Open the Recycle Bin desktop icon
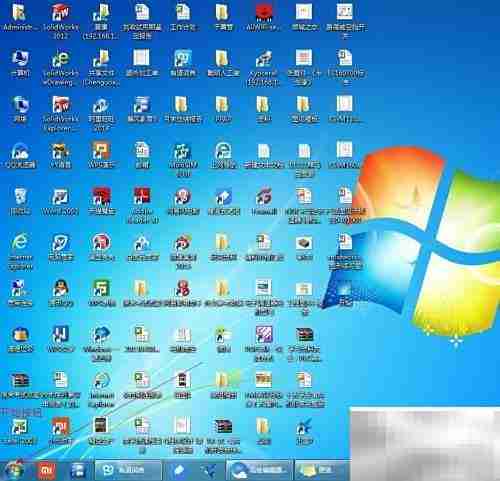500x481 pixels. [x=20, y=201]
